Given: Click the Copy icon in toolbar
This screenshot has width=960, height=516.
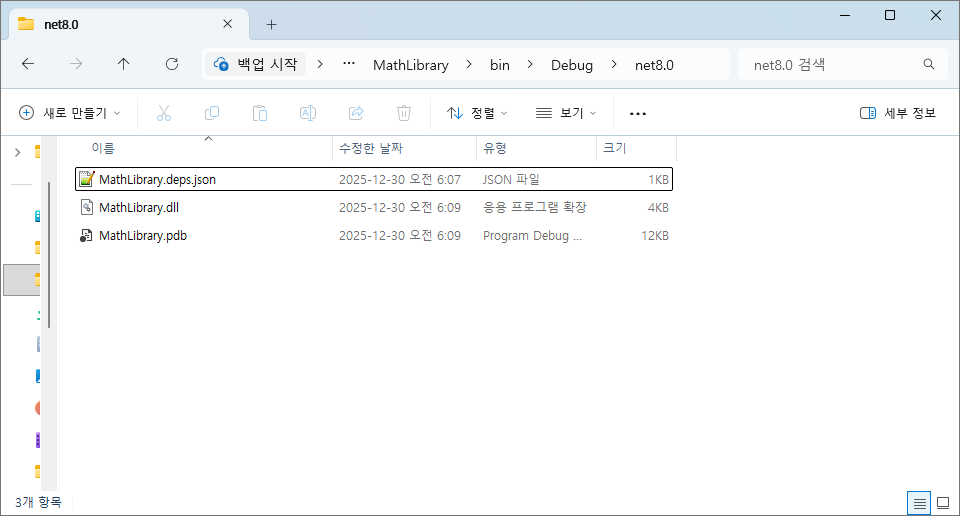Looking at the screenshot, I should coord(212,113).
